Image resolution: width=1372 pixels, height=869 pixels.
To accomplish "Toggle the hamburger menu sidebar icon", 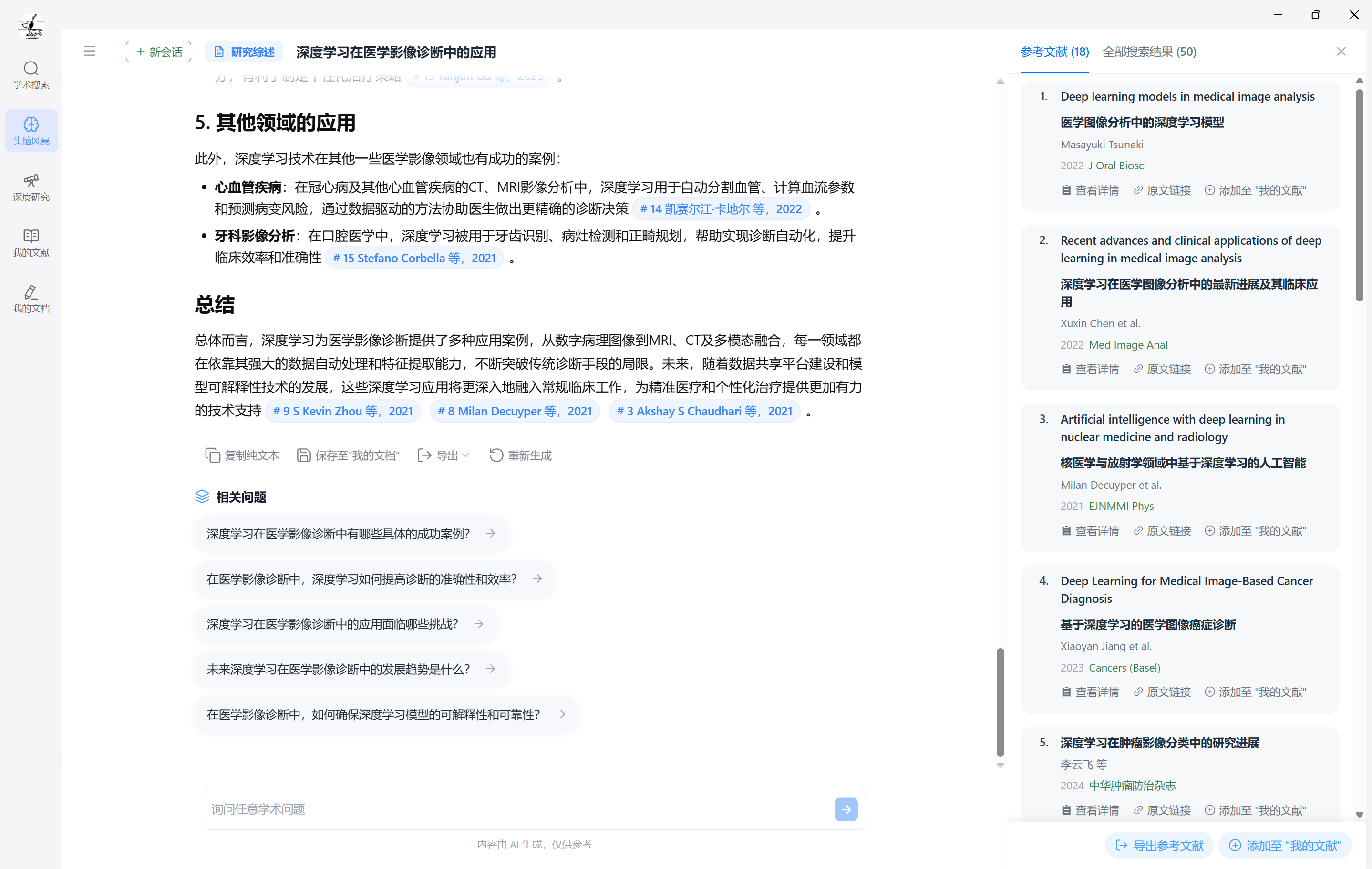I will coord(90,52).
